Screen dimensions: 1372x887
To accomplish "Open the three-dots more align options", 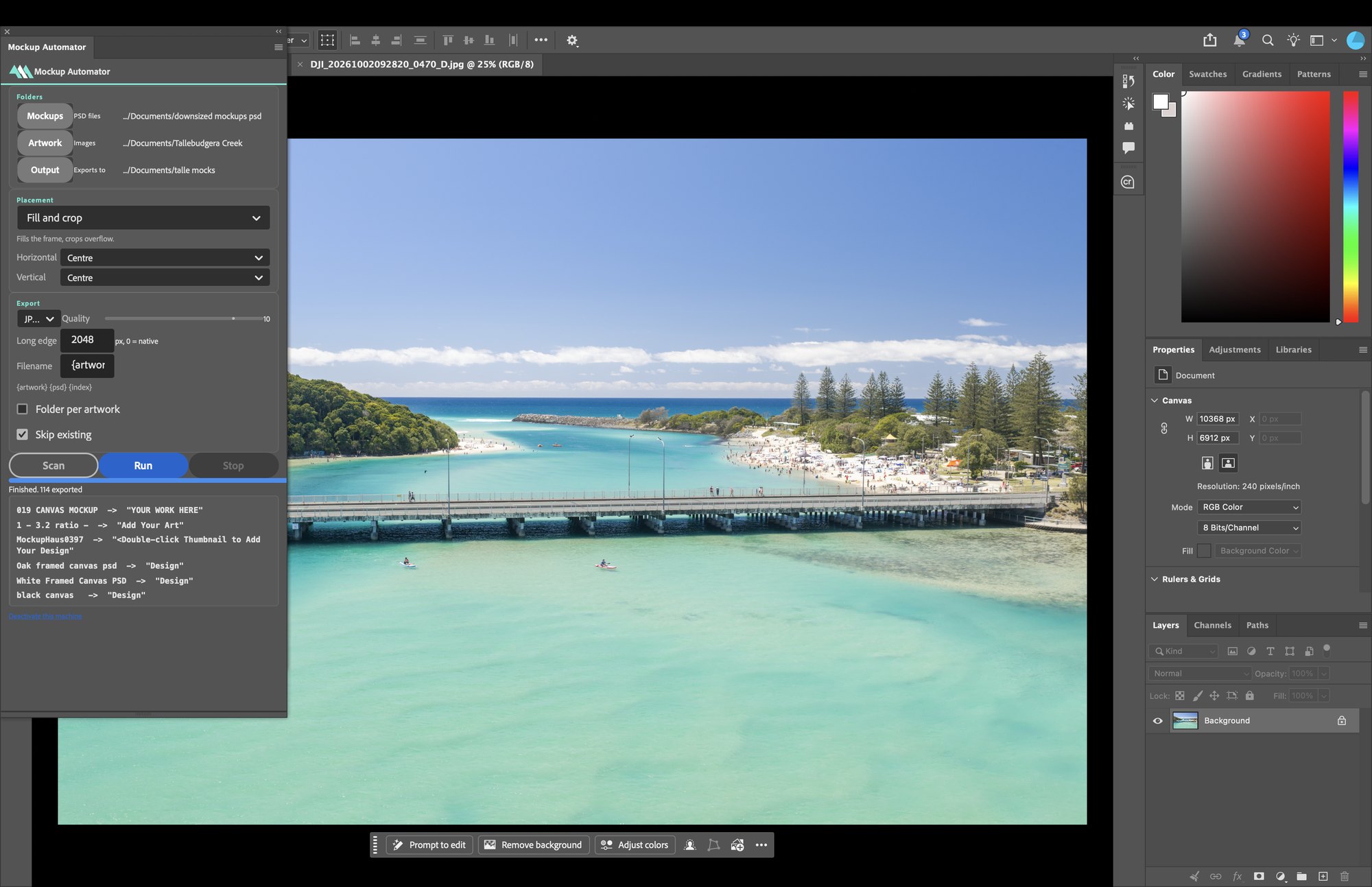I will point(541,40).
